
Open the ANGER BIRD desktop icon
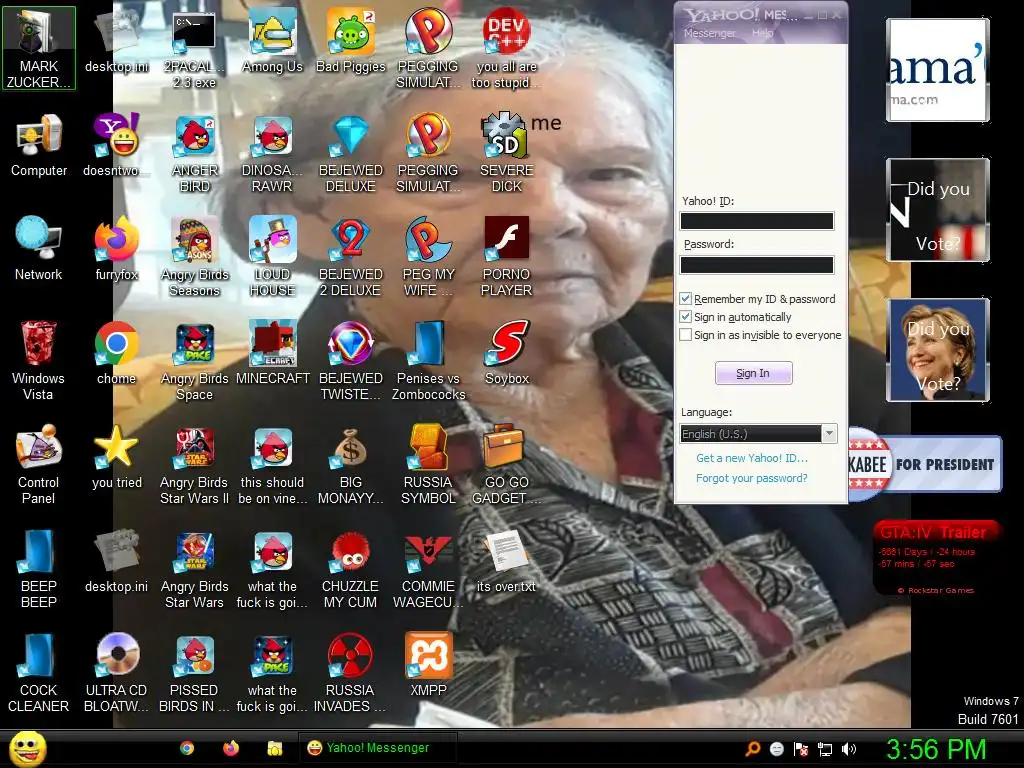point(195,153)
